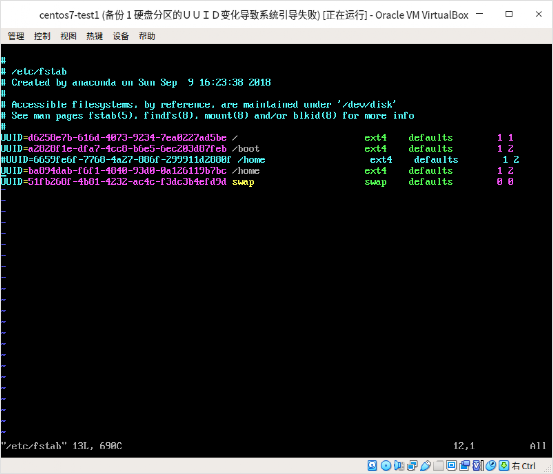Image resolution: width=553 pixels, height=474 pixels.
Task: Minimize the VirtualBox window
Action: [x=479, y=14]
